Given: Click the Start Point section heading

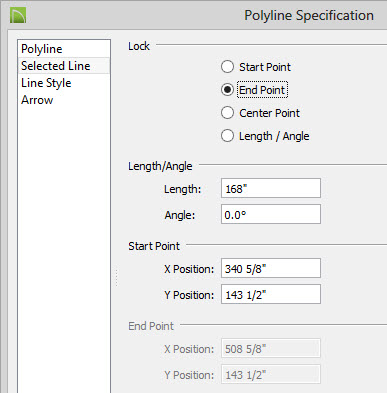Looking at the screenshot, I should (154, 246).
